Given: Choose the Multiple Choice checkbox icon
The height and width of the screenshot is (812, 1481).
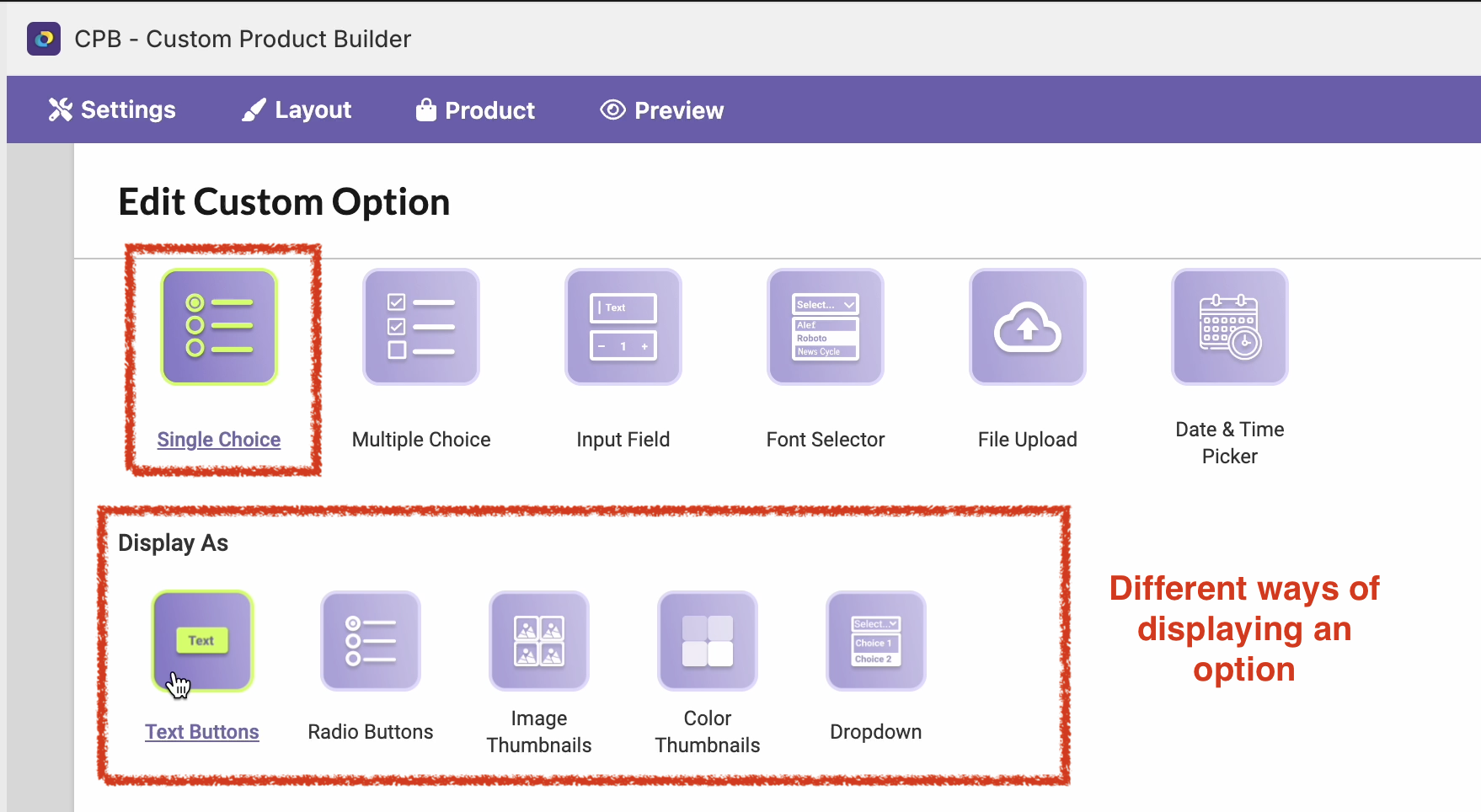Looking at the screenshot, I should point(421,327).
